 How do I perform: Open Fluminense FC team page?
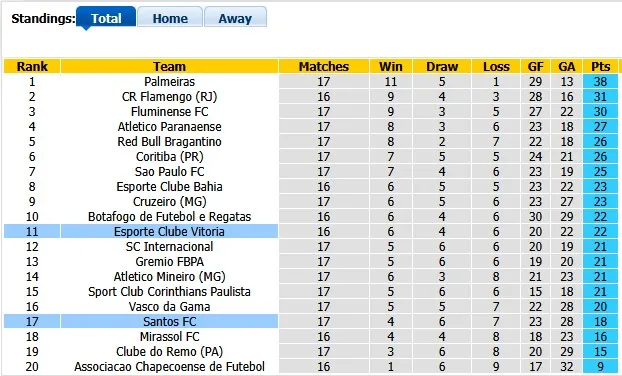point(169,112)
